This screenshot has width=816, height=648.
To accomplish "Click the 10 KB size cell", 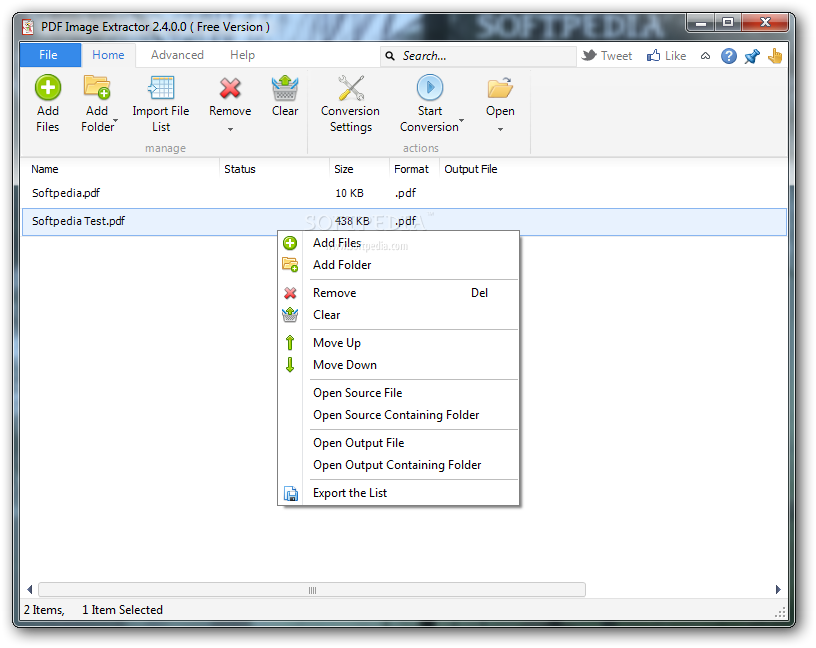I will 349,193.
